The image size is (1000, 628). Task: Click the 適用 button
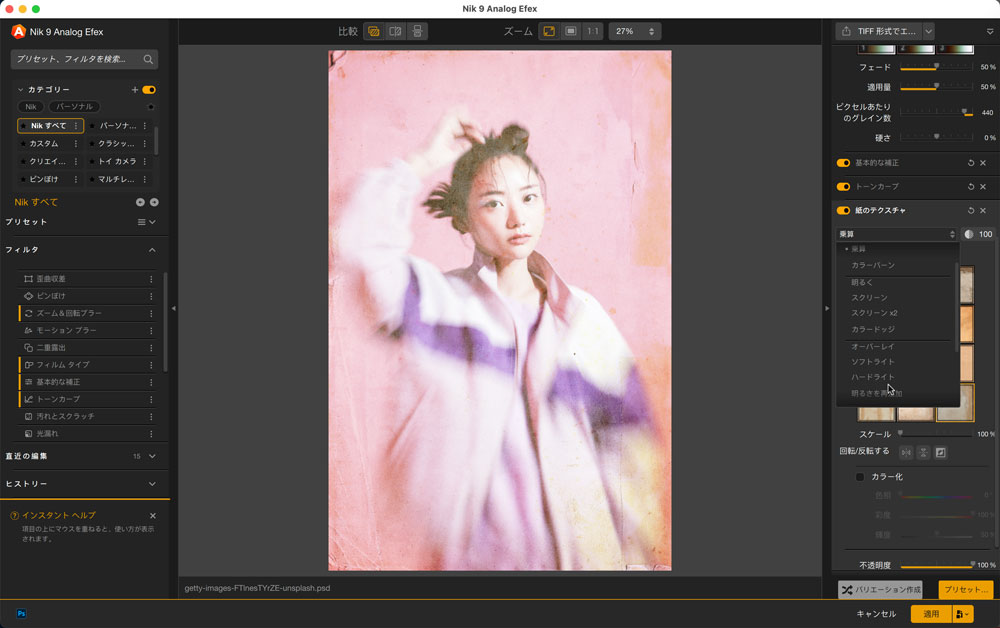(930, 613)
